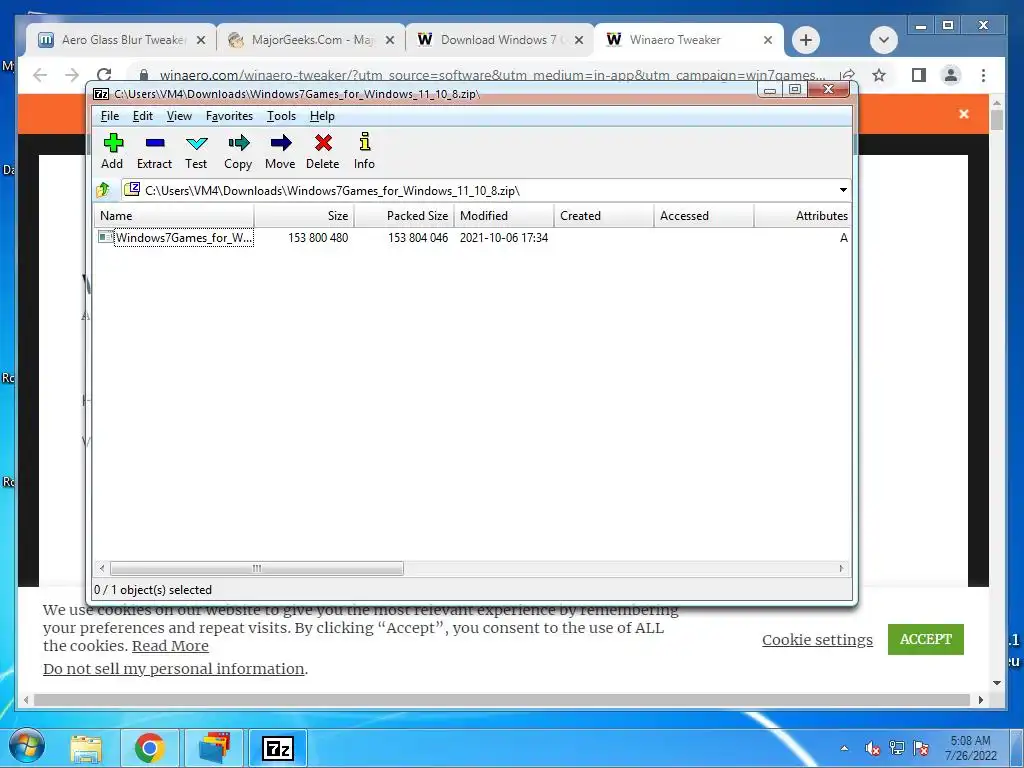Launch Windows Explorer from taskbar
The width and height of the screenshot is (1024, 768).
pyautogui.click(x=86, y=748)
